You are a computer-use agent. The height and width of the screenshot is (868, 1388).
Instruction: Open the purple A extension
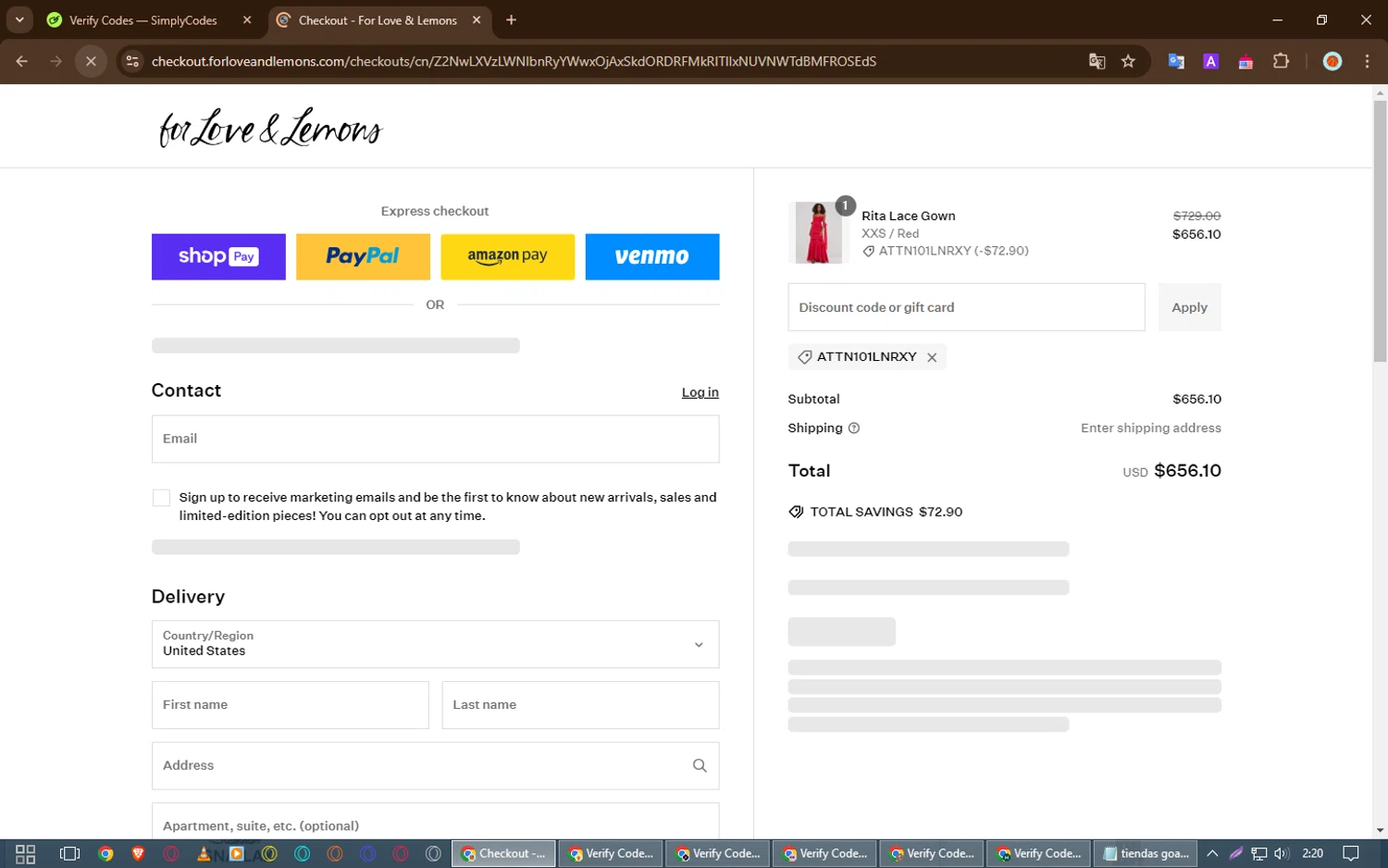click(1210, 61)
